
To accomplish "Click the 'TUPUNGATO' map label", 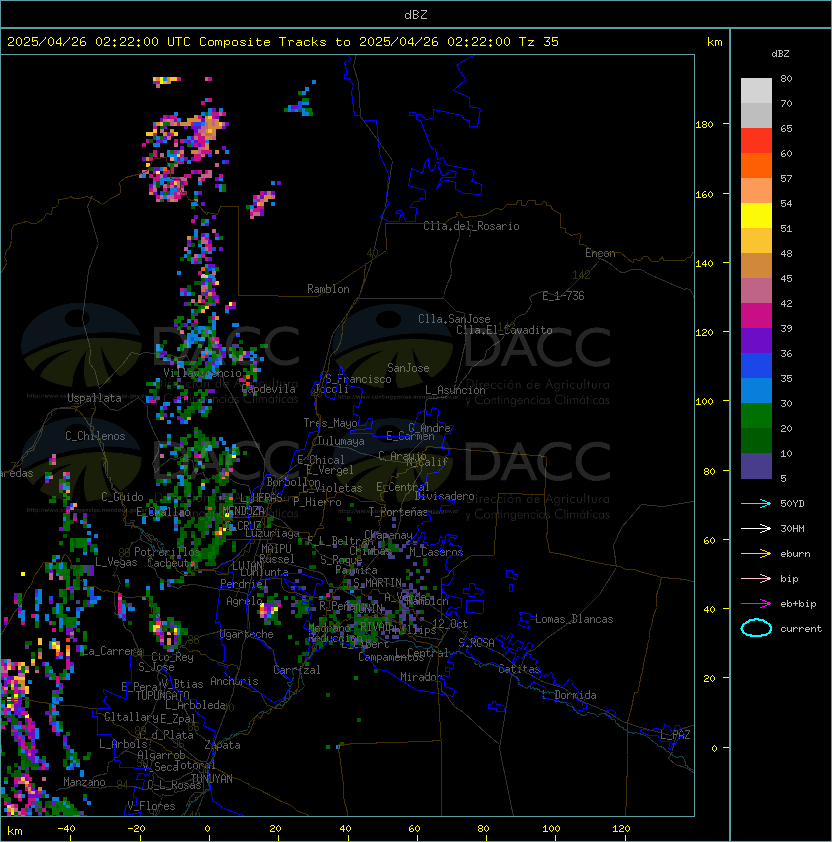I will pos(162,695).
